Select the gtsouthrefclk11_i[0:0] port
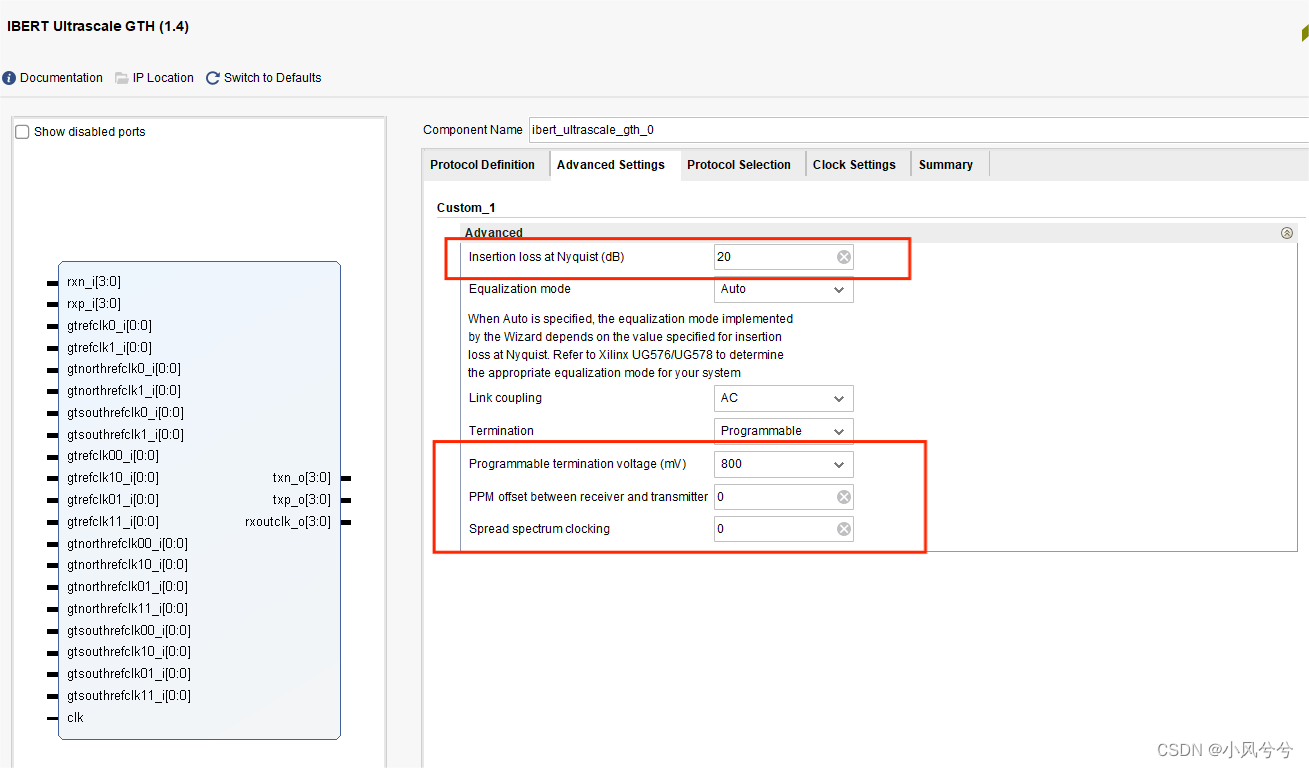This screenshot has width=1309, height=768. pyautogui.click(x=129, y=696)
